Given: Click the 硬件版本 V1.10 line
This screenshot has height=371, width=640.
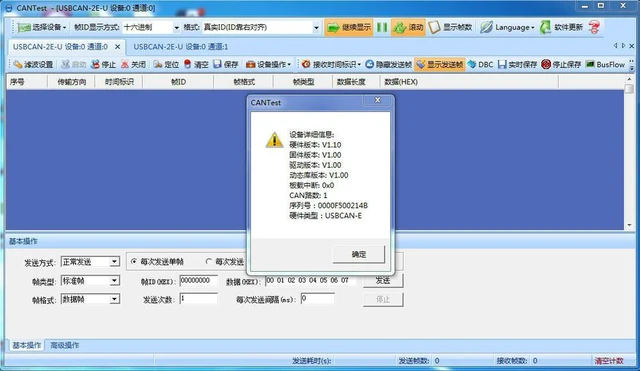Looking at the screenshot, I should 315,145.
